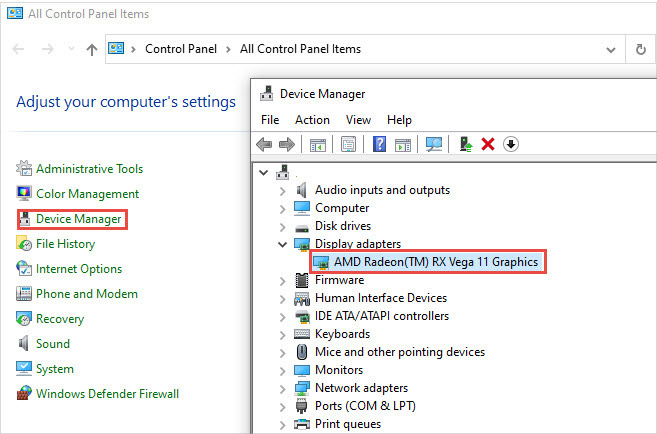Click the circled down-arrow toolbar icon
The height and width of the screenshot is (434, 657).
pos(511,144)
